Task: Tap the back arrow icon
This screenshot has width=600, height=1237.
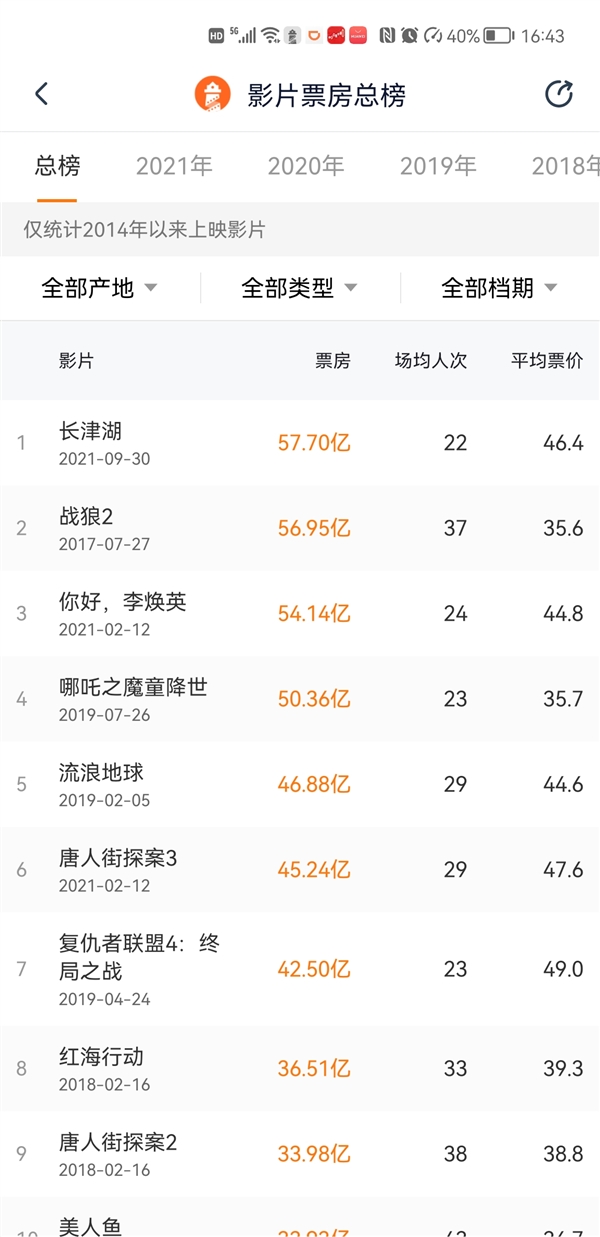Action: pos(41,94)
